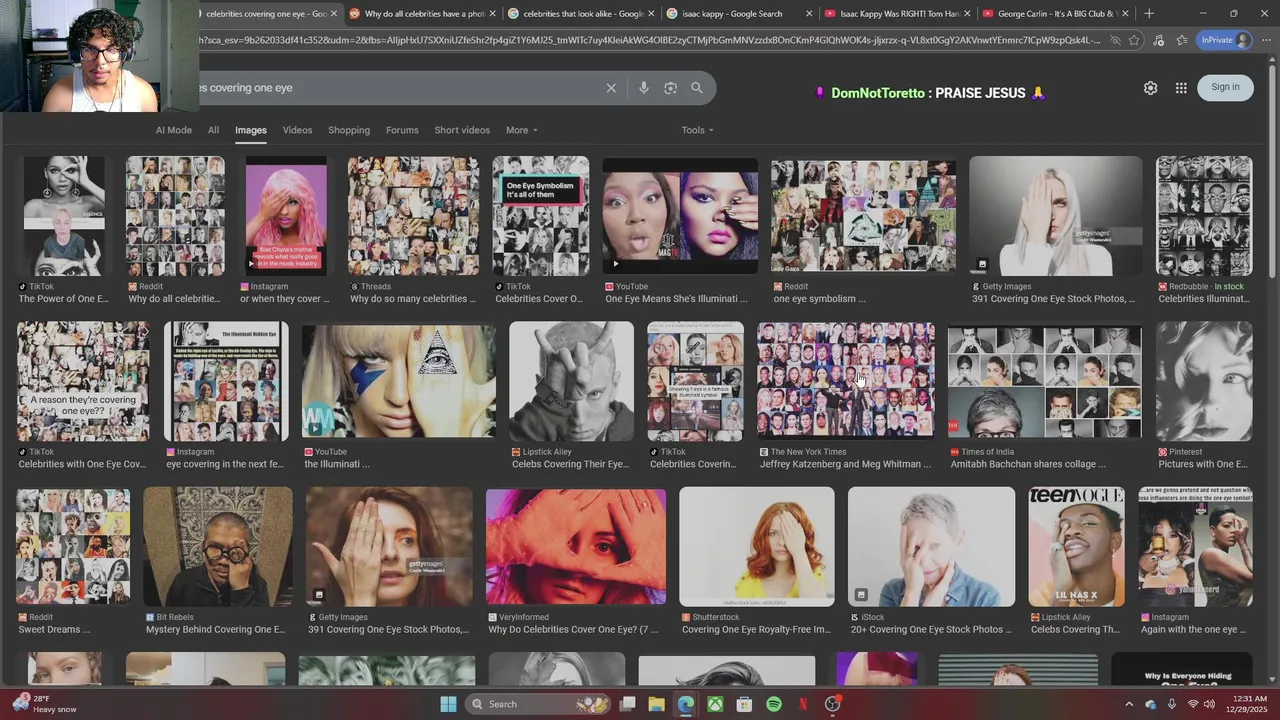Viewport: 1280px width, 720px height.
Task: Open 'One Eye Symbolism It's all of them' thumbnail
Action: click(x=541, y=216)
